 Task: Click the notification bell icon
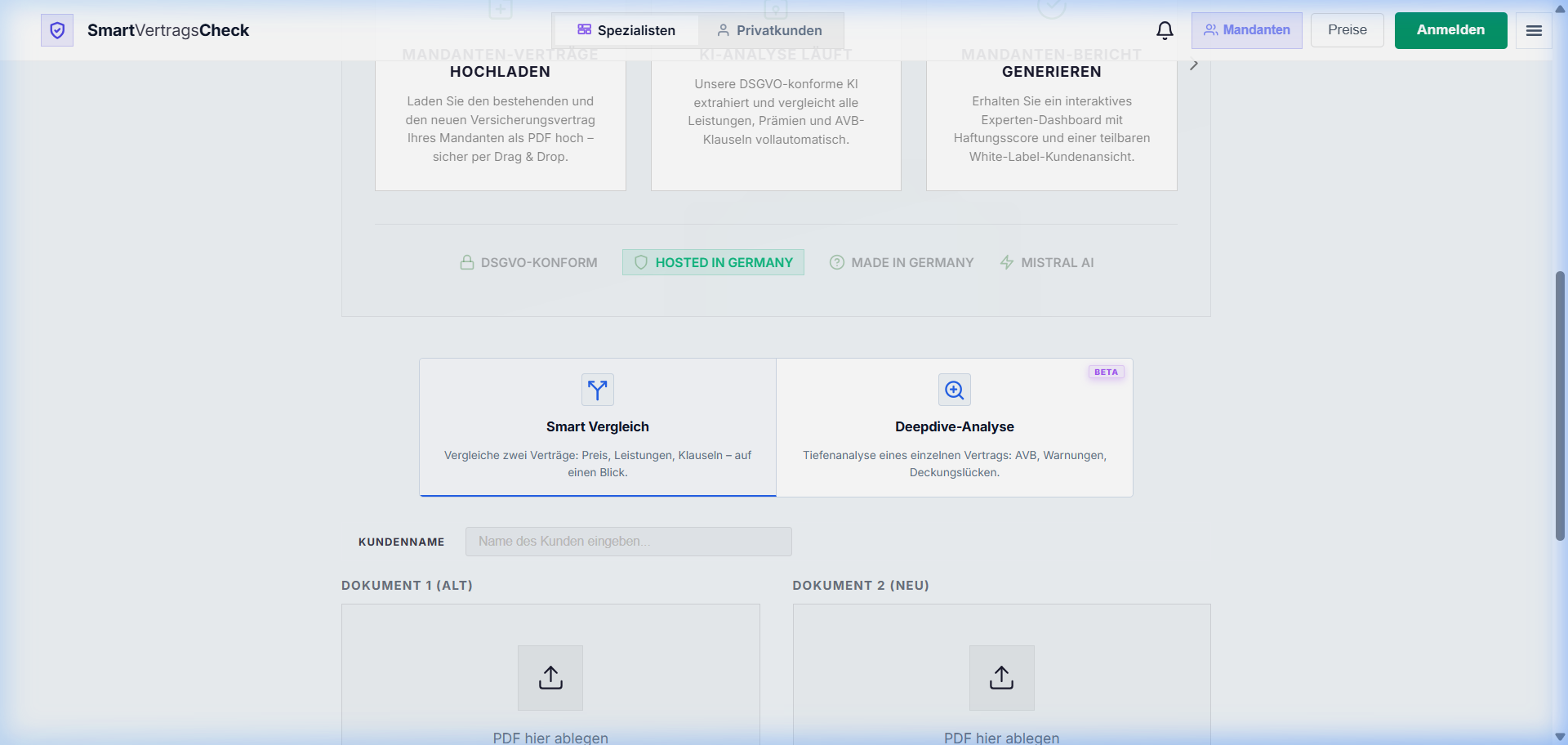1164,30
